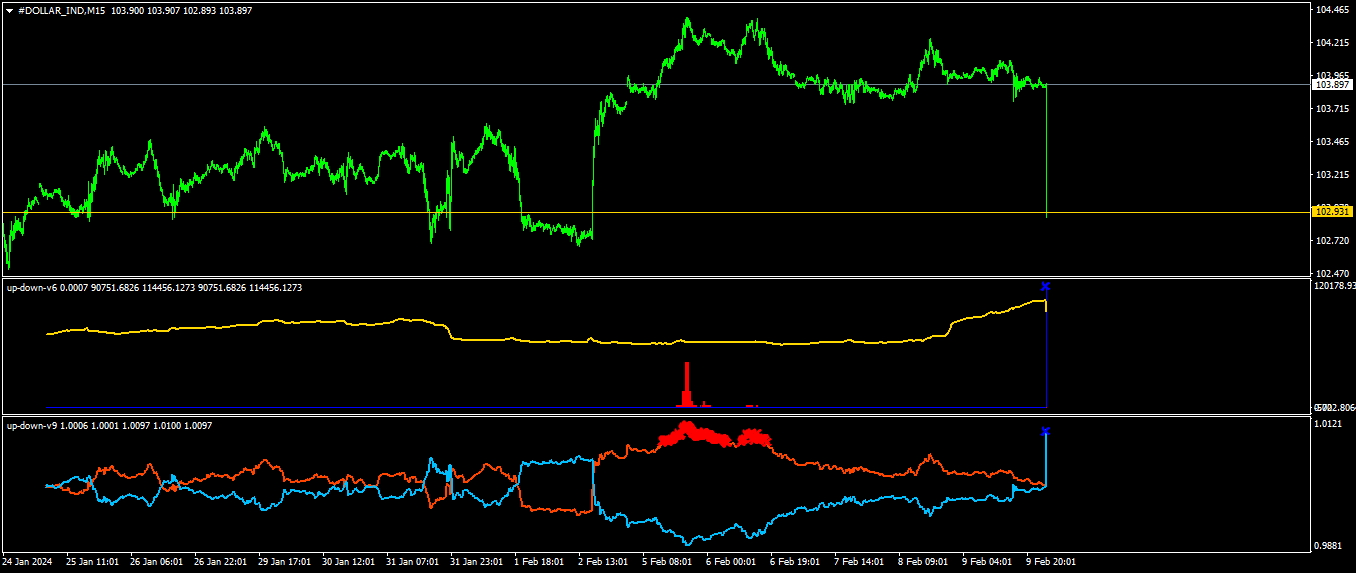The image size is (1356, 573).
Task: Click the triangle arrow beside #DOLLAR_IND,M15
Action: (x=10, y=9)
